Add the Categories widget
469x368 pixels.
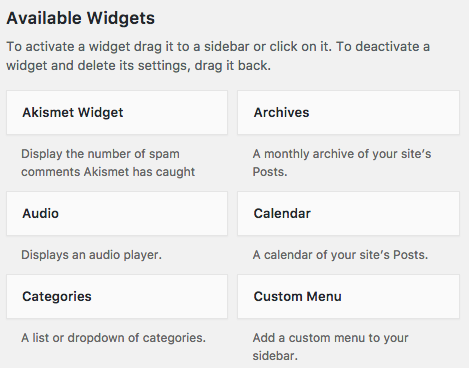click(x=117, y=297)
